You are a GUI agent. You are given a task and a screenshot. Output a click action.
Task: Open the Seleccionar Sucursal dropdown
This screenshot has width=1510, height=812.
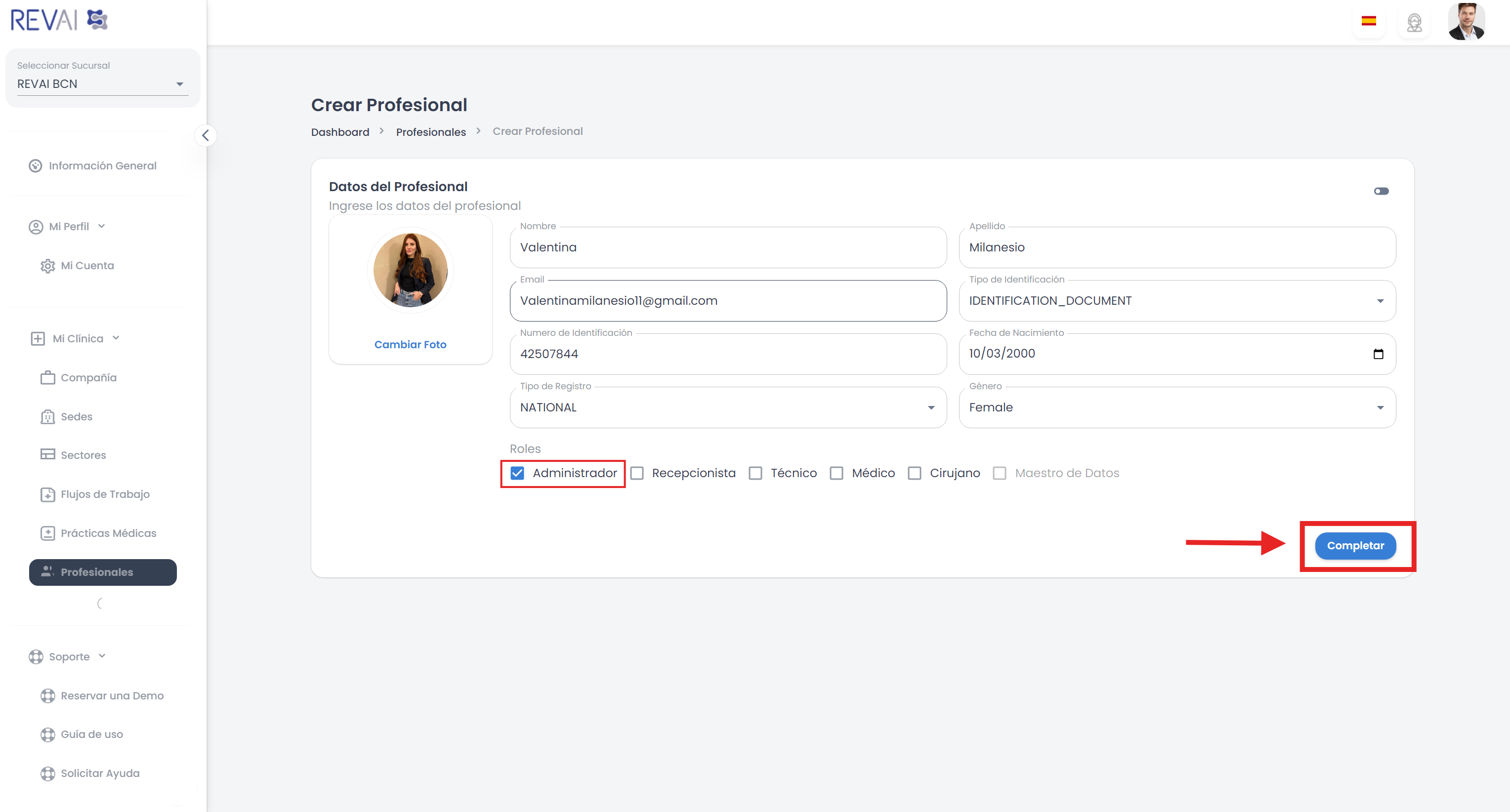103,84
